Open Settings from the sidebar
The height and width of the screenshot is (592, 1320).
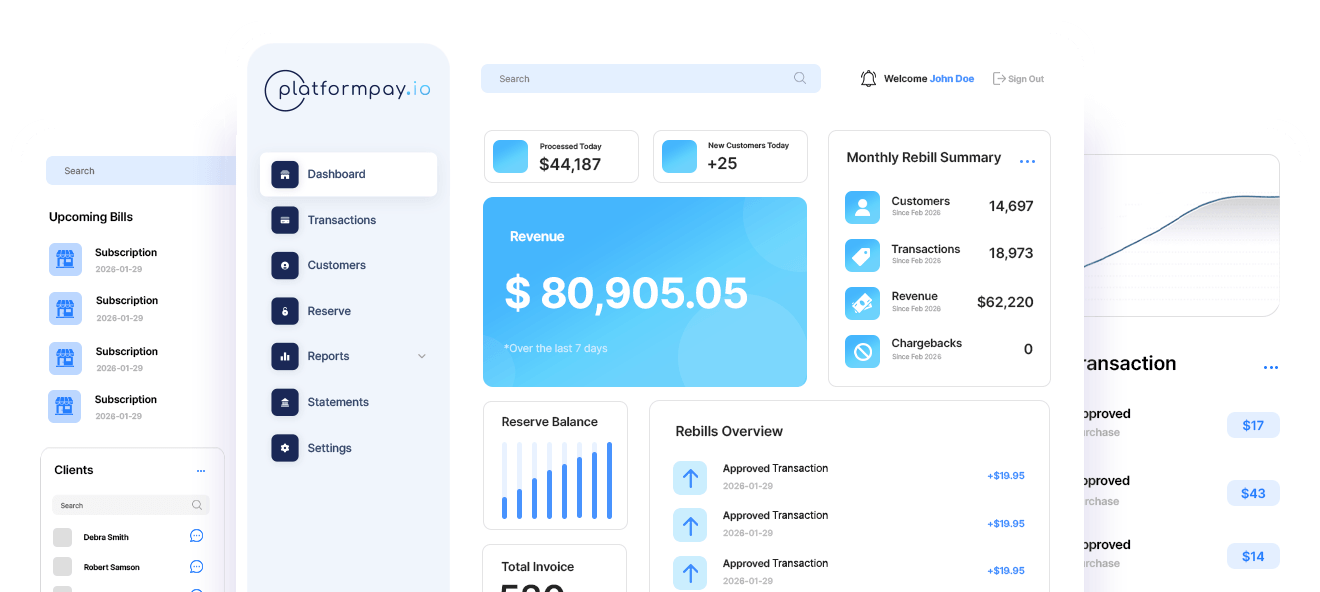pos(329,448)
